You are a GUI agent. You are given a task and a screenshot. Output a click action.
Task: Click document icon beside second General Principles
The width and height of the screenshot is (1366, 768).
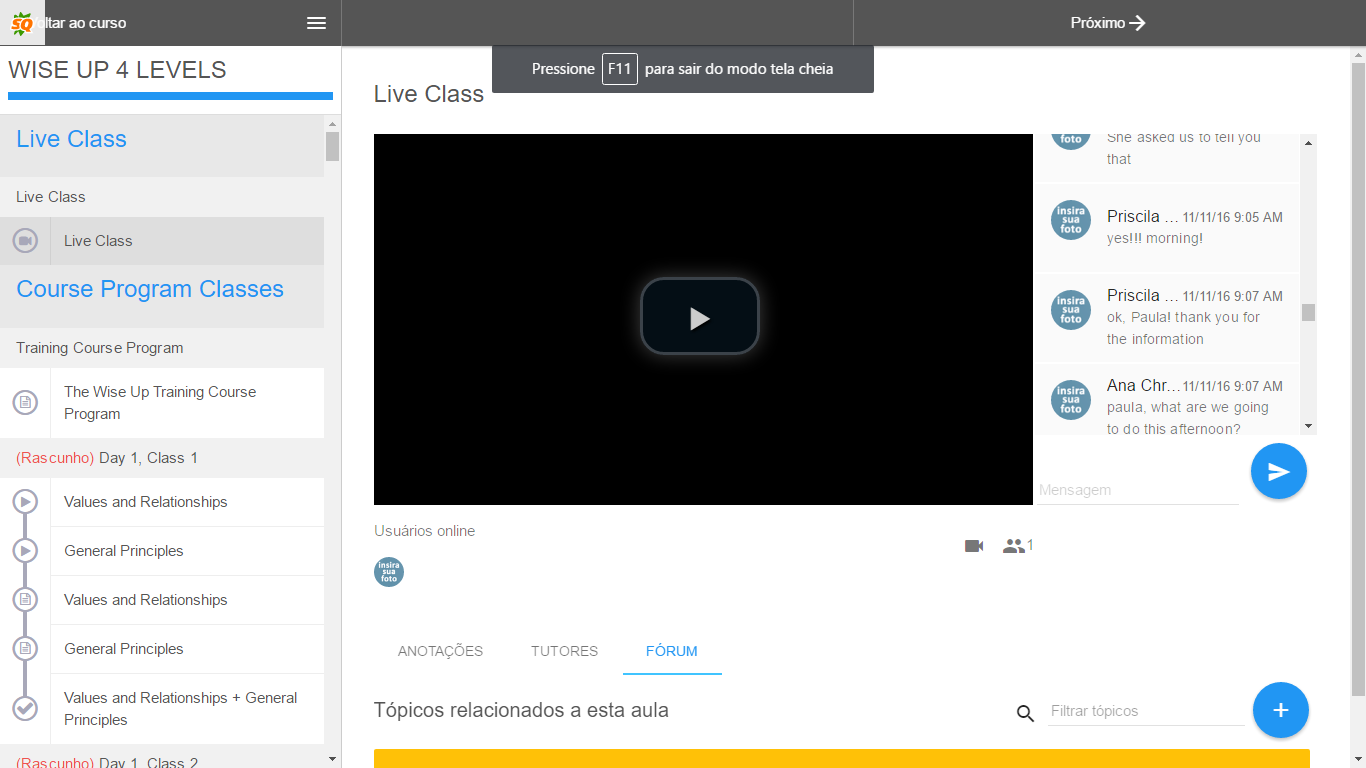click(25, 649)
